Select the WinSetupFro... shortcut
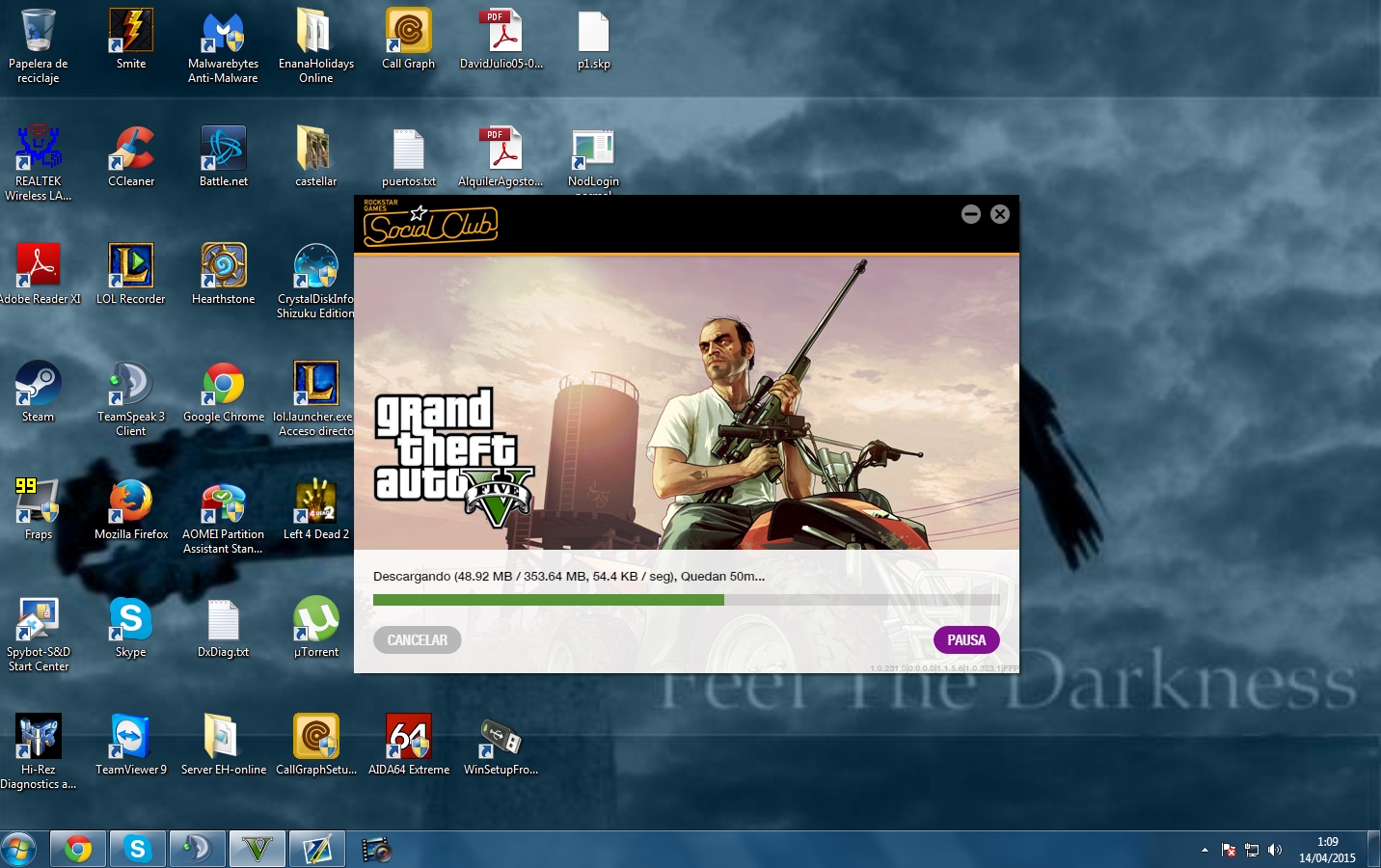The height and width of the screenshot is (868, 1381). click(501, 746)
